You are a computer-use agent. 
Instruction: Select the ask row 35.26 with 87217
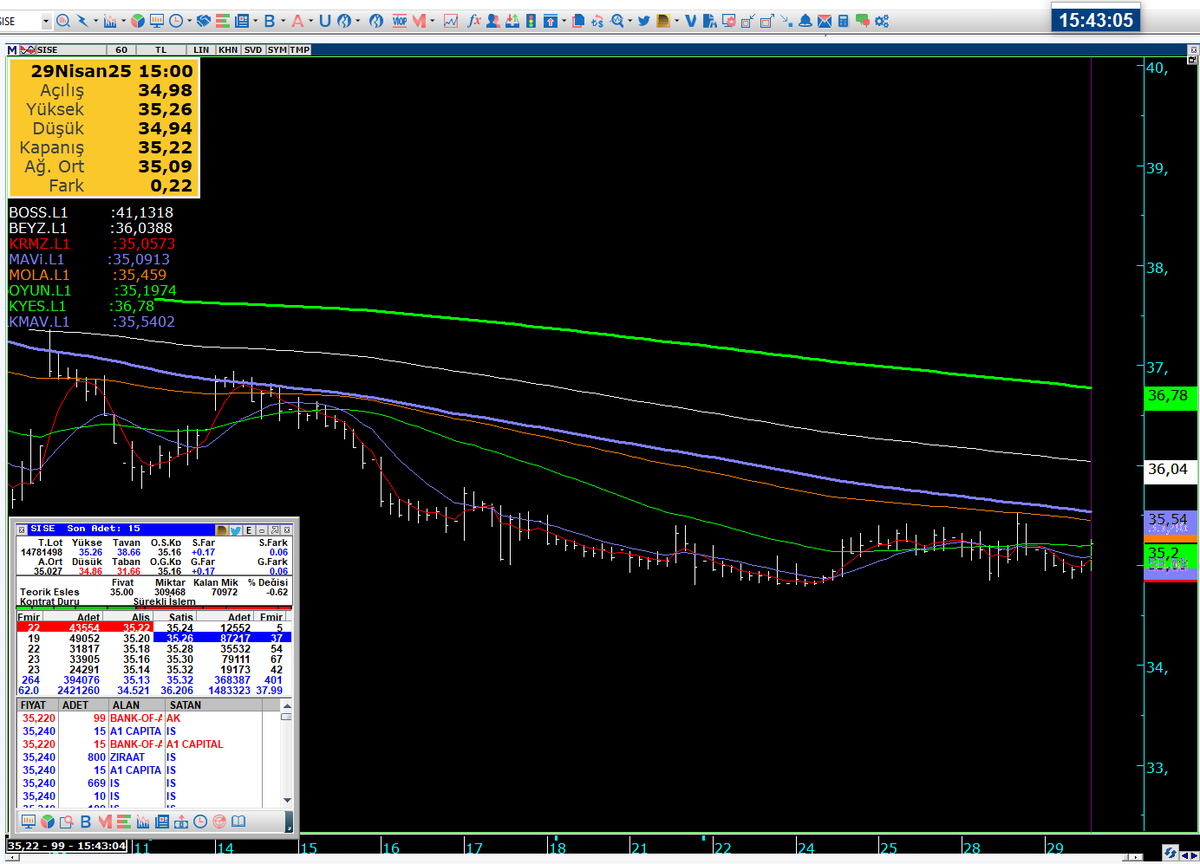223,637
